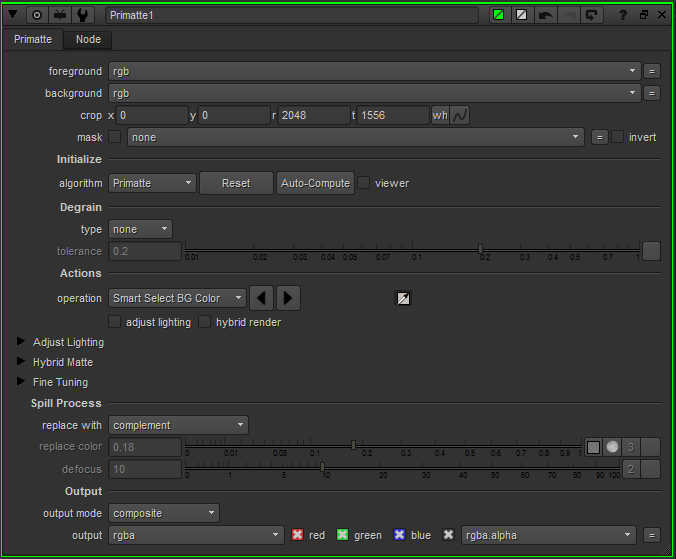Open the Smart Select BG Color operation dropdown
This screenshot has width=676, height=559.
click(177, 298)
